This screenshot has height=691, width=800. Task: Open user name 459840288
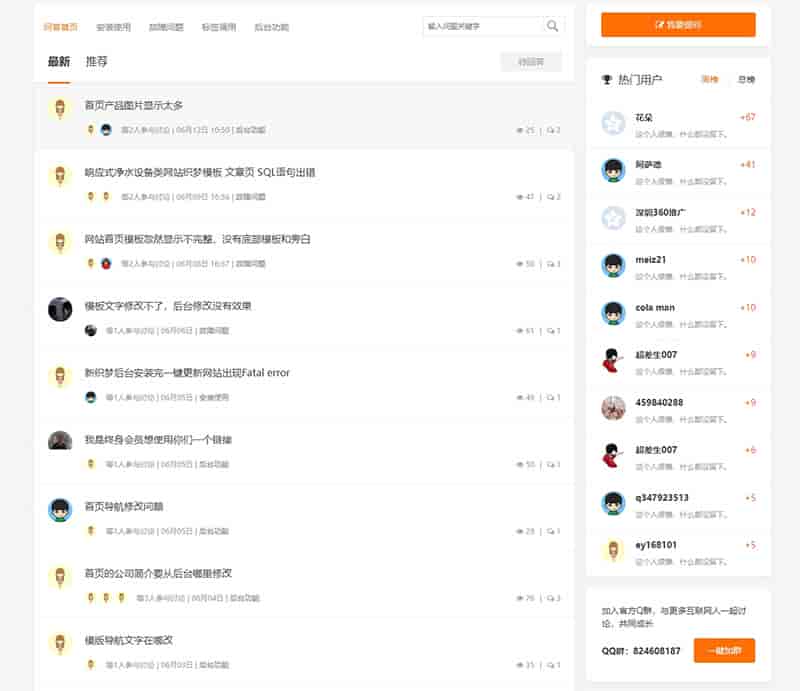pyautogui.click(x=659, y=403)
